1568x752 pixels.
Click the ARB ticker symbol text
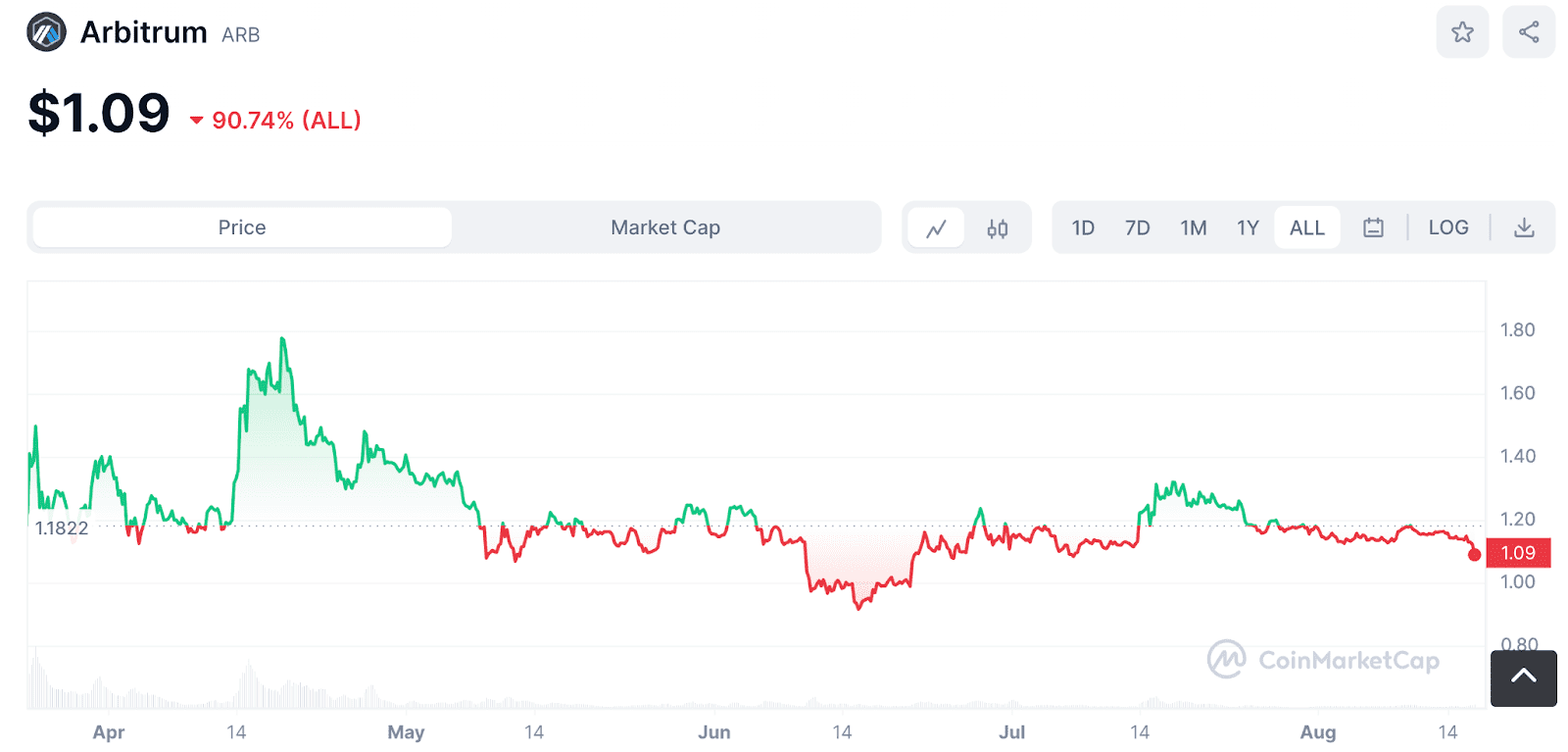(x=240, y=35)
